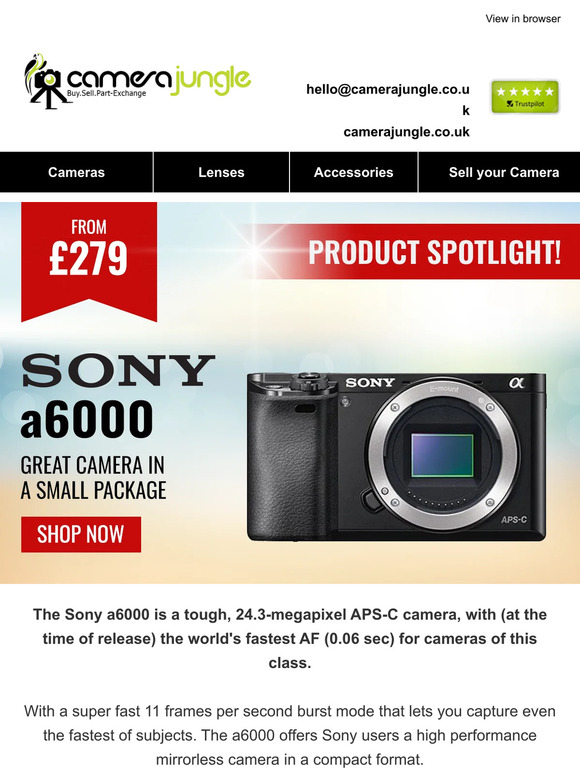The image size is (580, 774).
Task: Select the Lenses navigation item
Action: 221,172
